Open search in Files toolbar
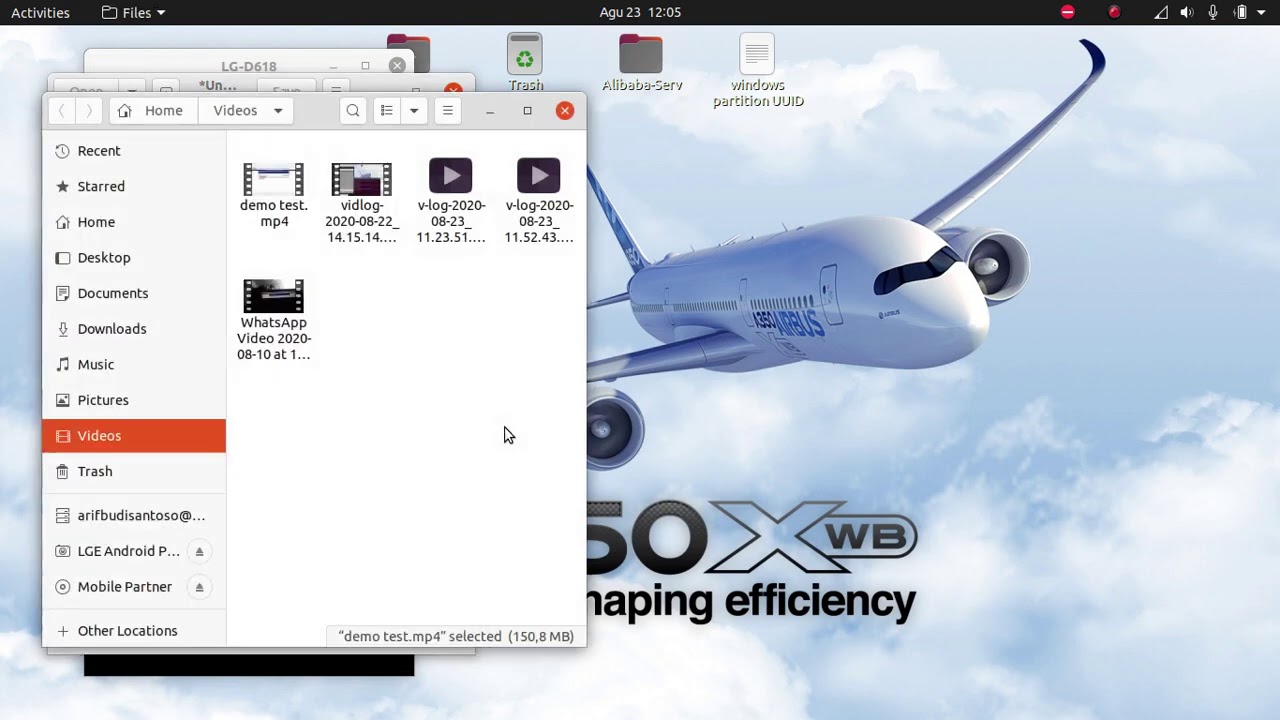The width and height of the screenshot is (1280, 720). tap(353, 111)
